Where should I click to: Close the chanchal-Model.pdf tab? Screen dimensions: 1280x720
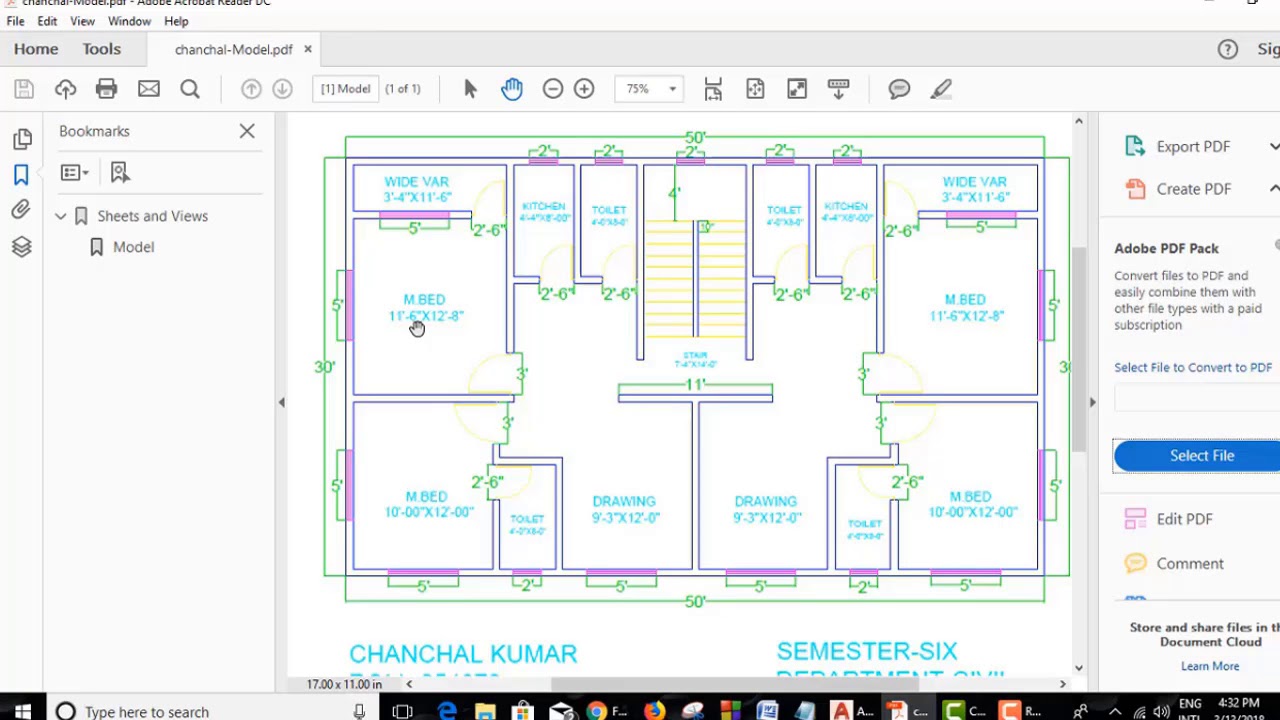(x=308, y=49)
